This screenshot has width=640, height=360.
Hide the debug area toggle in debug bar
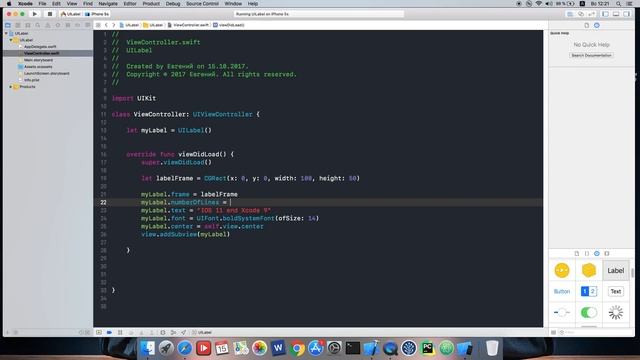click(99, 333)
